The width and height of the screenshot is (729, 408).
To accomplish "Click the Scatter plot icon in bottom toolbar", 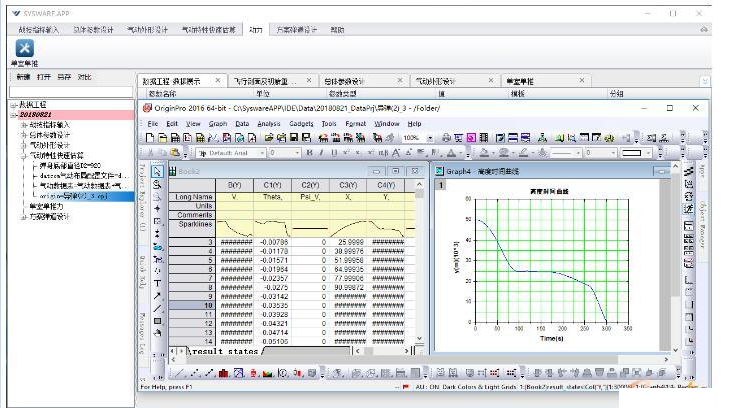I will (x=195, y=373).
